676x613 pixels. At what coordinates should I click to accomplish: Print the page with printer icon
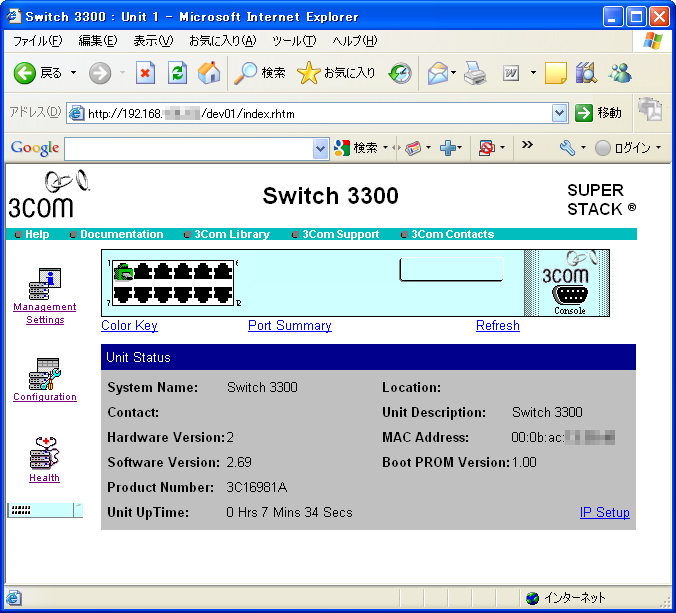(475, 73)
